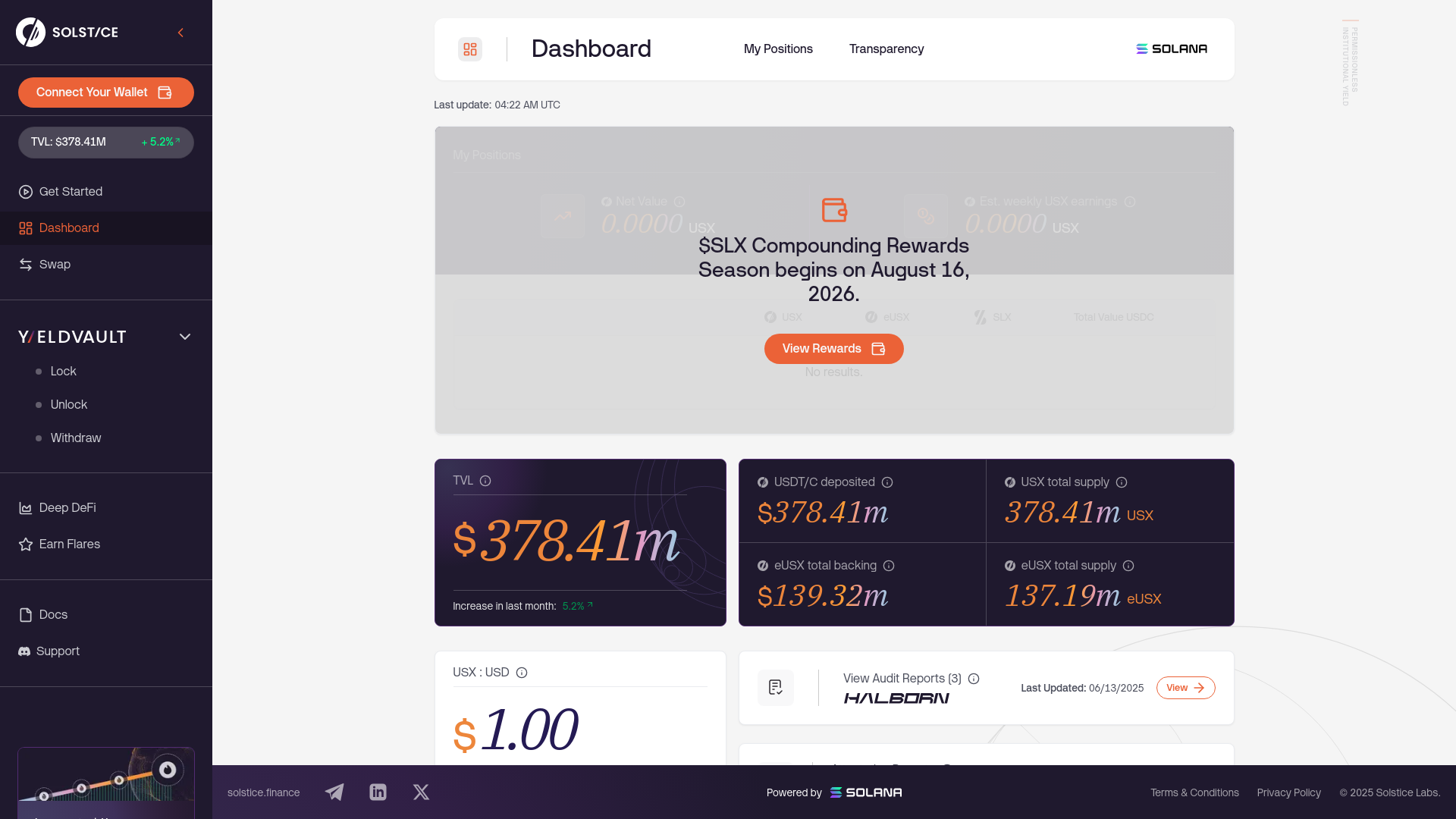This screenshot has width=1456, height=819.
Task: Click the audit report document icon
Action: pyautogui.click(x=776, y=688)
